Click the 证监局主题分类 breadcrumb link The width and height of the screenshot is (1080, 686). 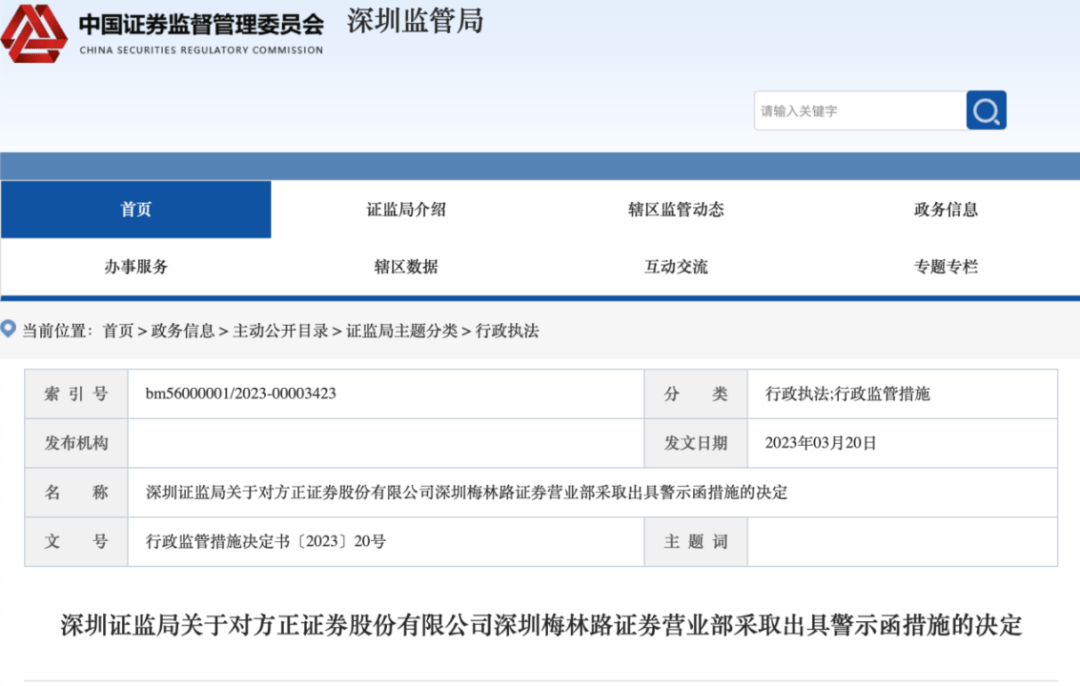click(402, 331)
